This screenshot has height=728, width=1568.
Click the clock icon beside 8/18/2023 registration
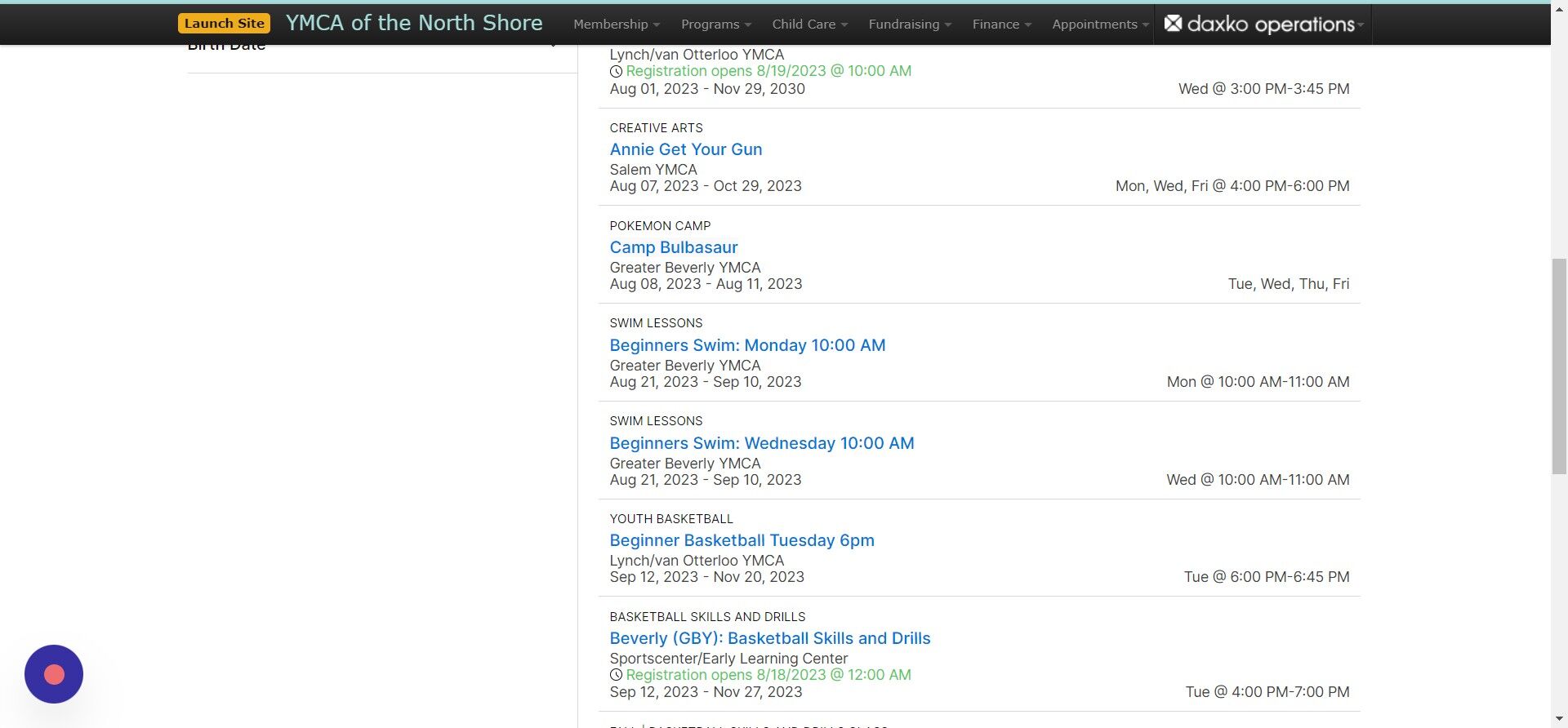[x=616, y=675]
